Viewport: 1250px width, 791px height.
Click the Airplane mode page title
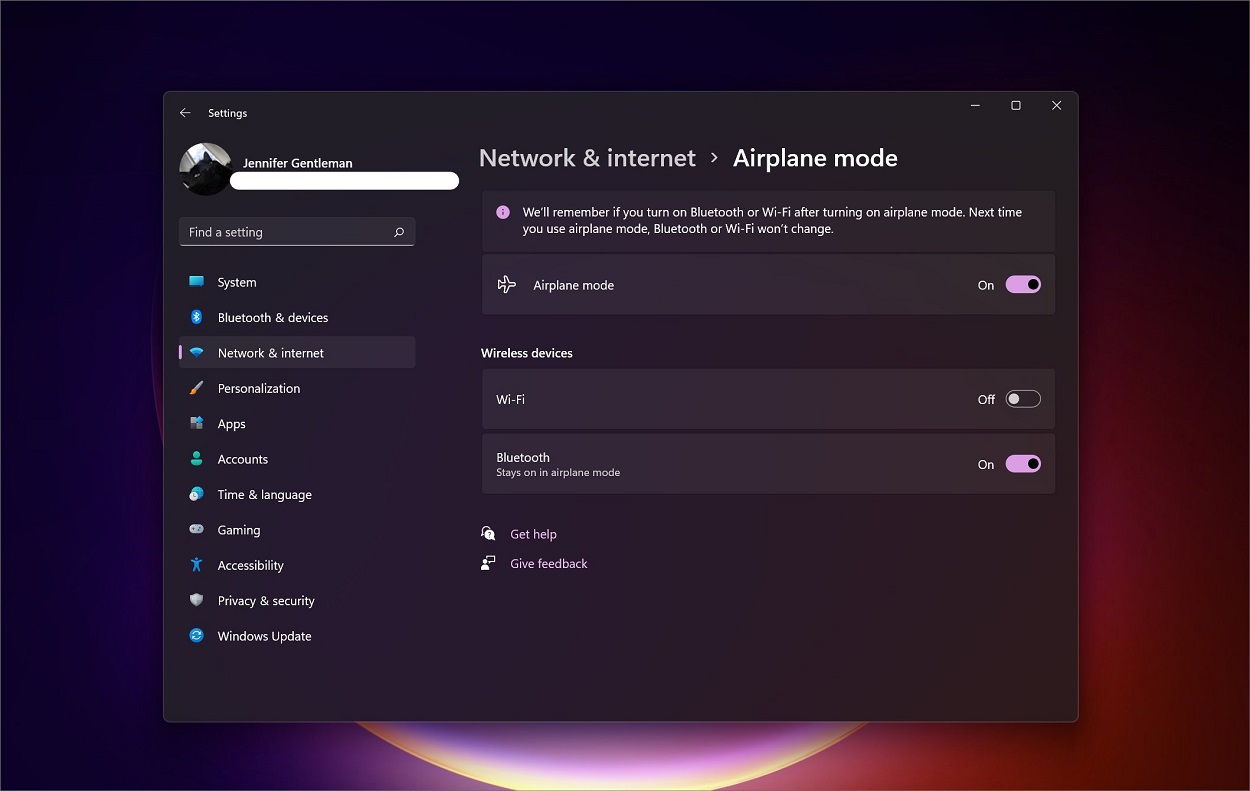815,158
